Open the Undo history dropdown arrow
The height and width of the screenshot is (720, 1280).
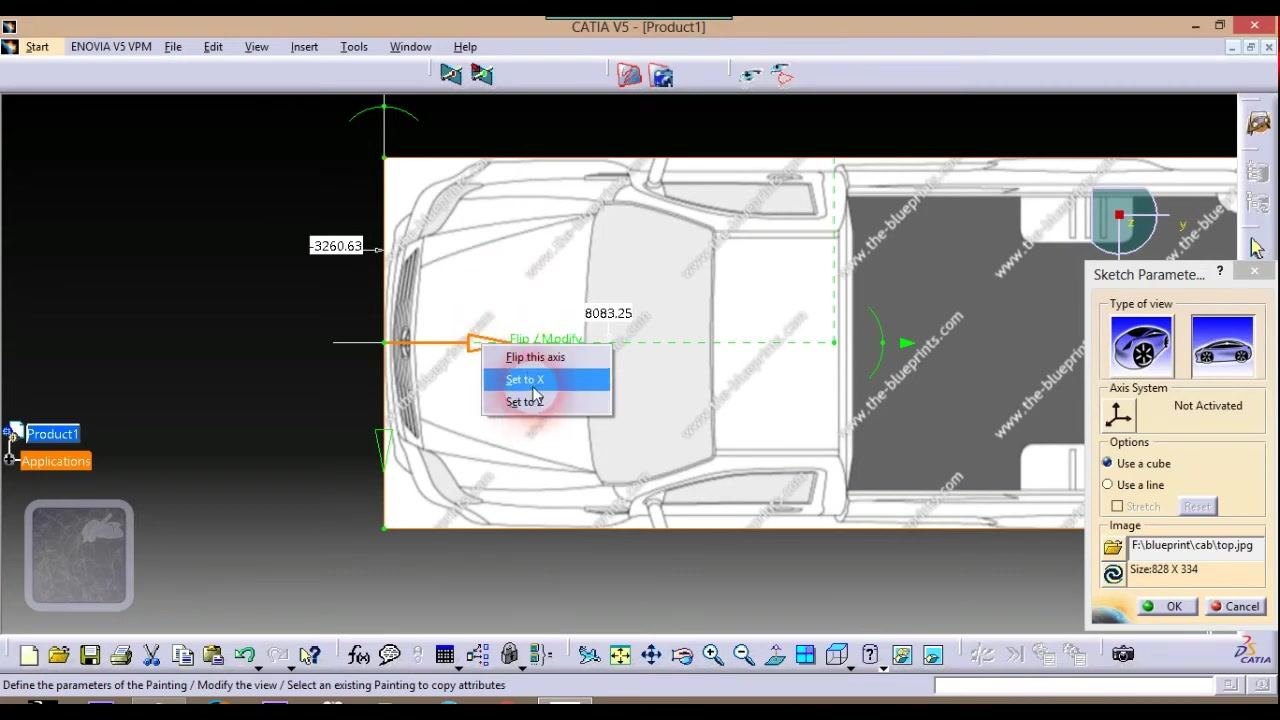coord(258,667)
